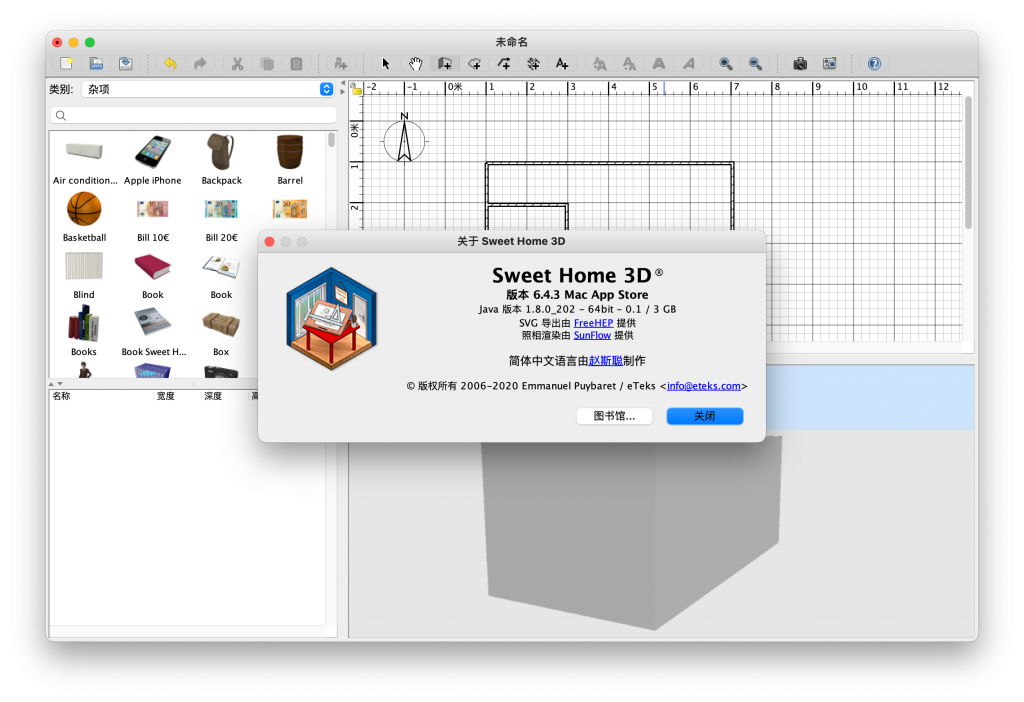Image resolution: width=1024 pixels, height=702 pixels.
Task: Select the Backpack catalog item
Action: click(x=221, y=160)
